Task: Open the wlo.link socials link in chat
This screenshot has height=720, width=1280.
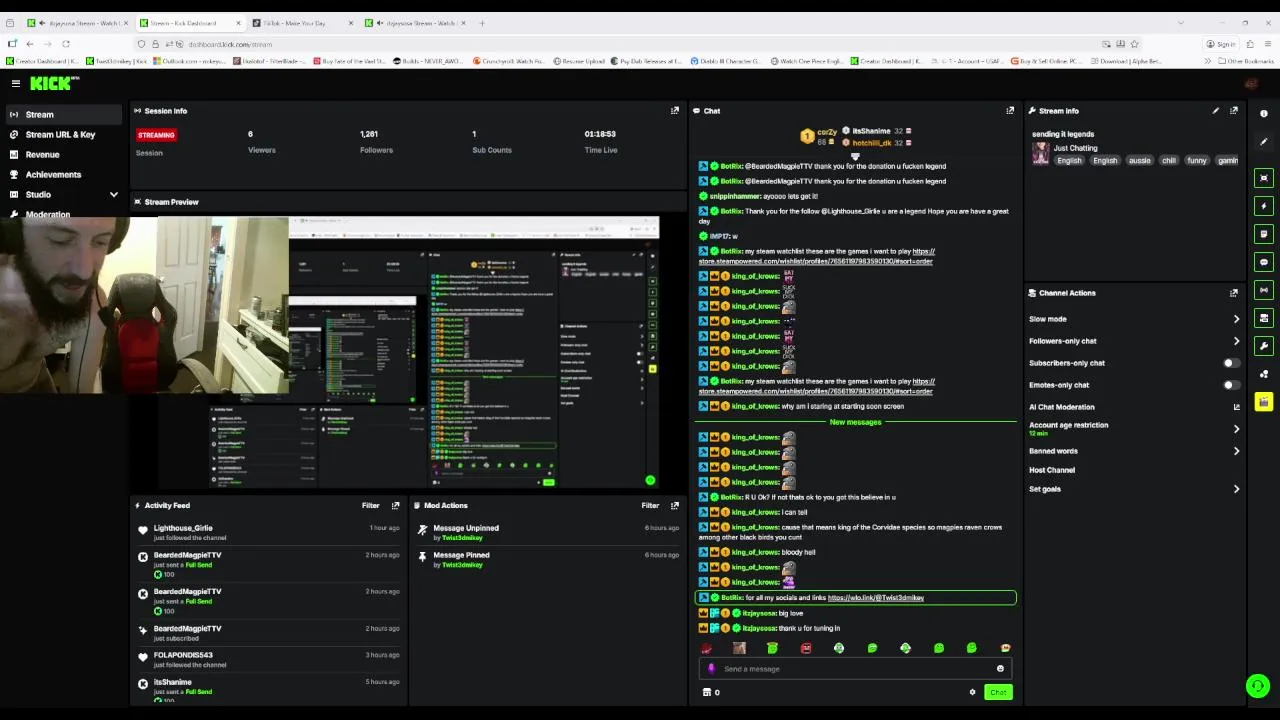Action: (876, 598)
